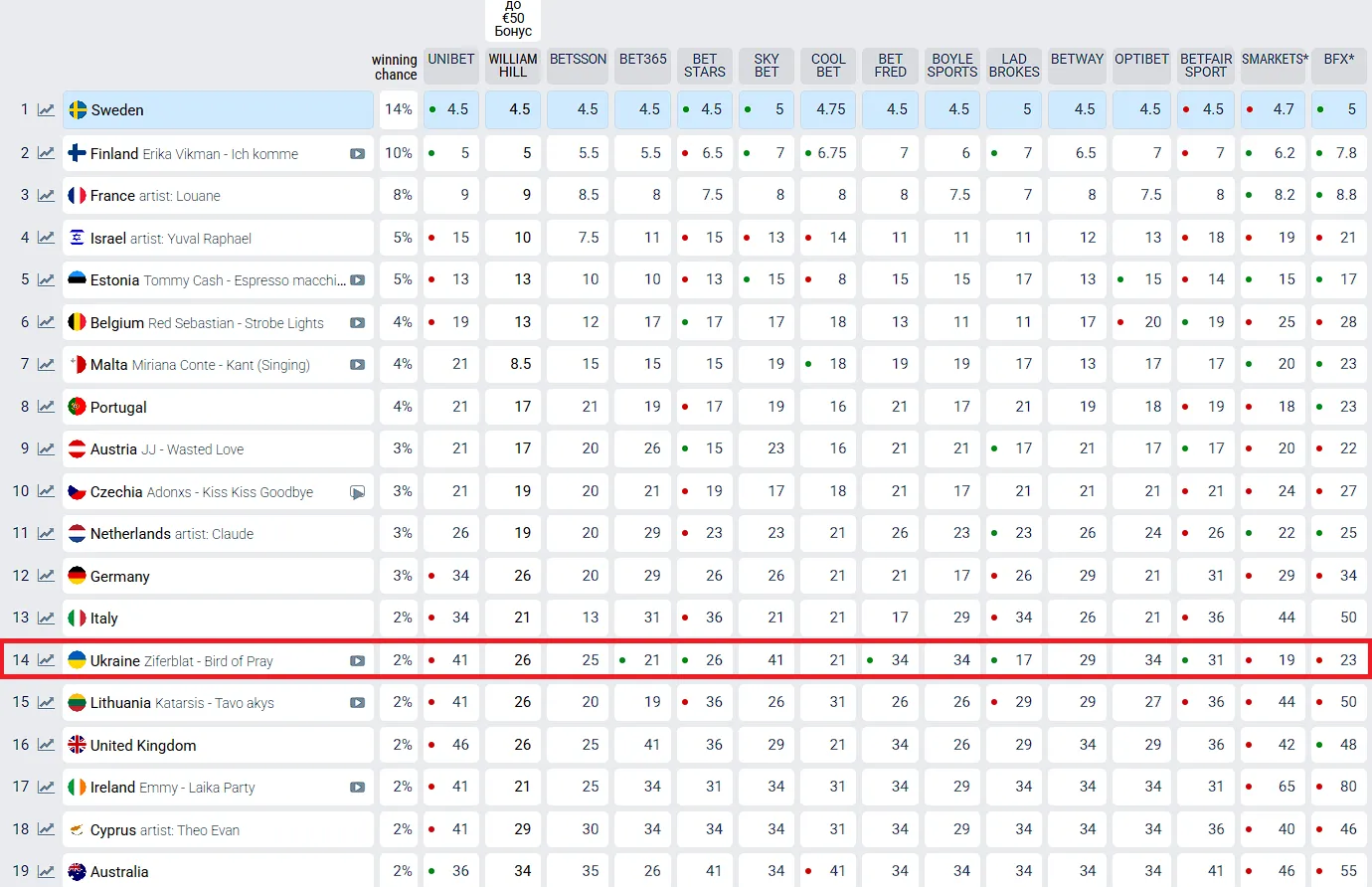Open the Netherlands artist Claude entry
Image resolution: width=1372 pixels, height=887 pixels.
[x=218, y=533]
